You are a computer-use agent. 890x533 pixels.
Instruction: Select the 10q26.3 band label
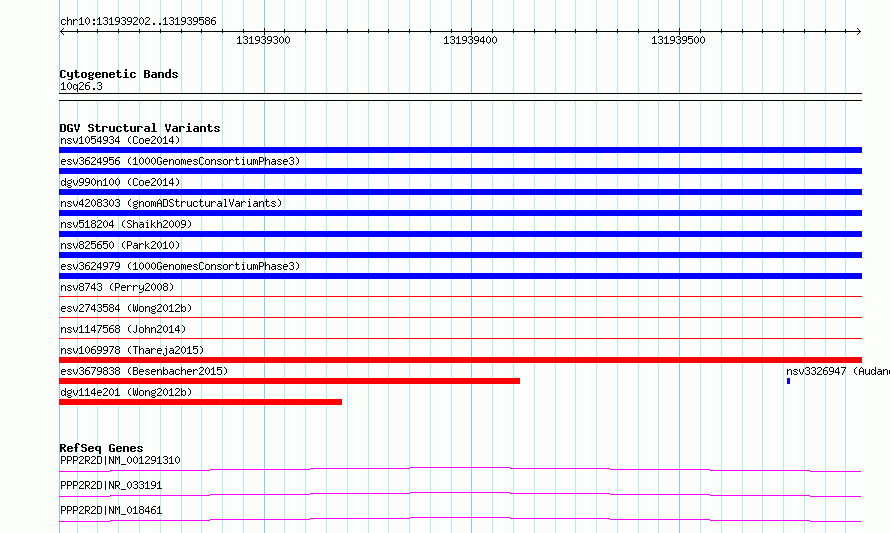point(81,86)
